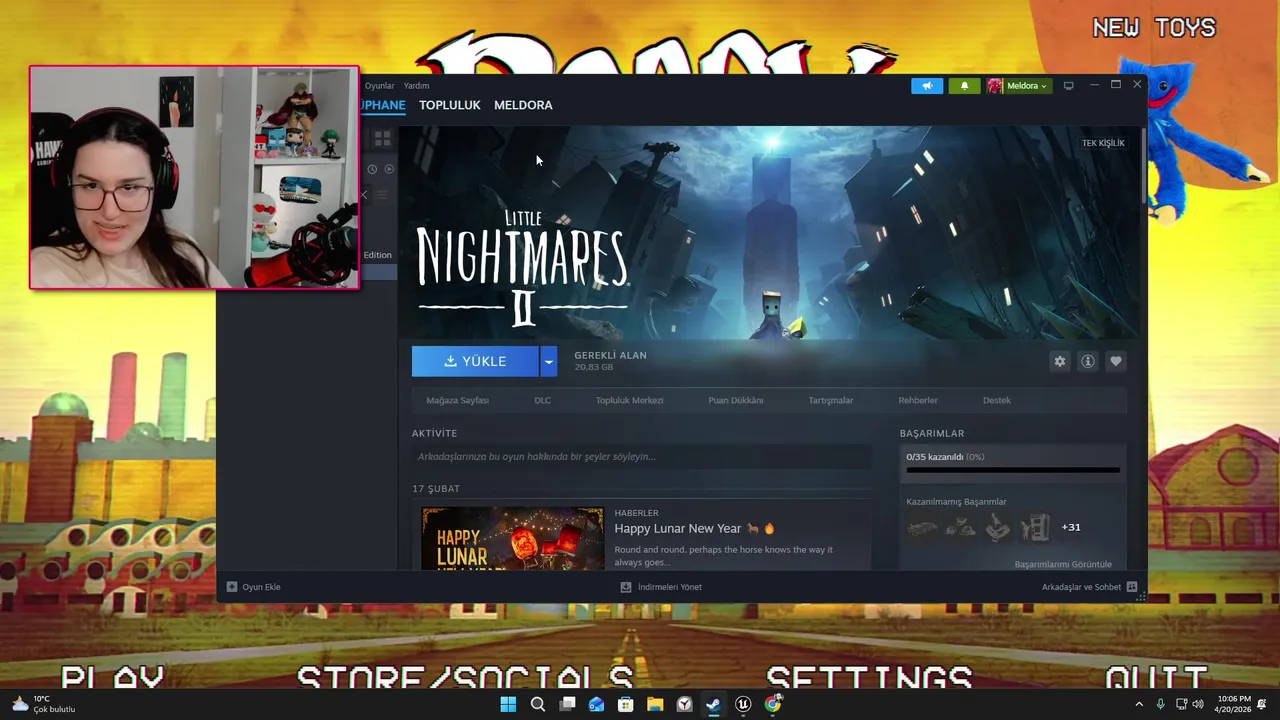The image size is (1280, 720).
Task: Open the DLC tab
Action: tap(542, 400)
